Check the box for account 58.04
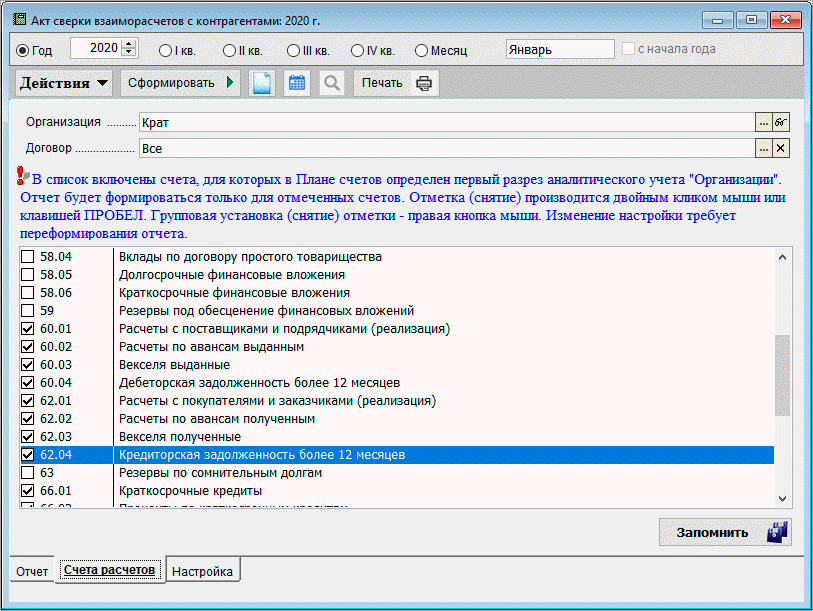This screenshot has width=813, height=611. [27, 257]
